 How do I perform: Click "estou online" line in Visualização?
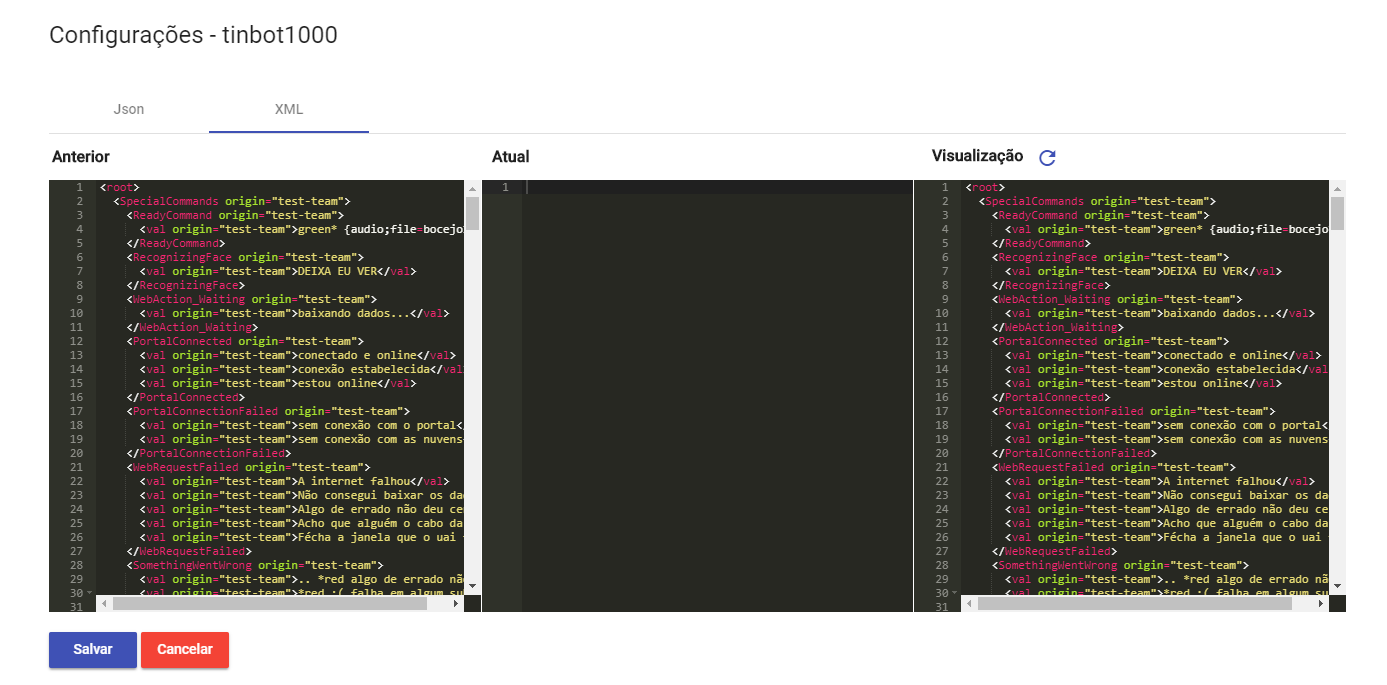pos(1143,383)
